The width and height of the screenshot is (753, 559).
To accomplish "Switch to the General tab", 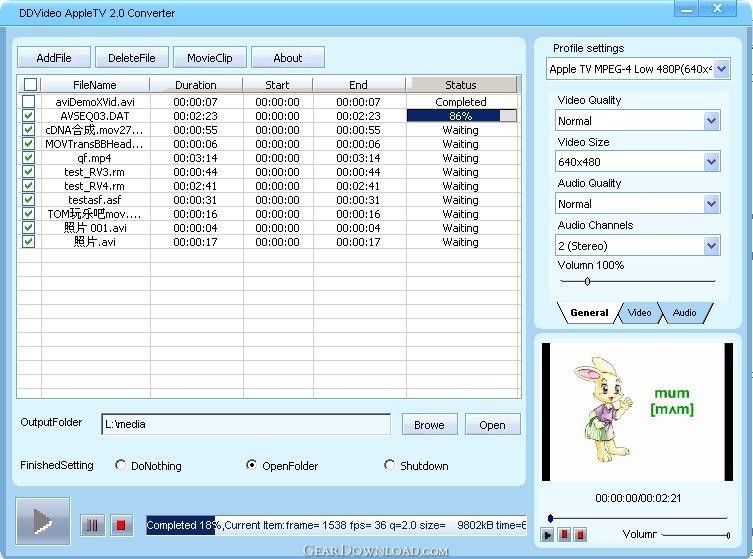I will (589, 313).
